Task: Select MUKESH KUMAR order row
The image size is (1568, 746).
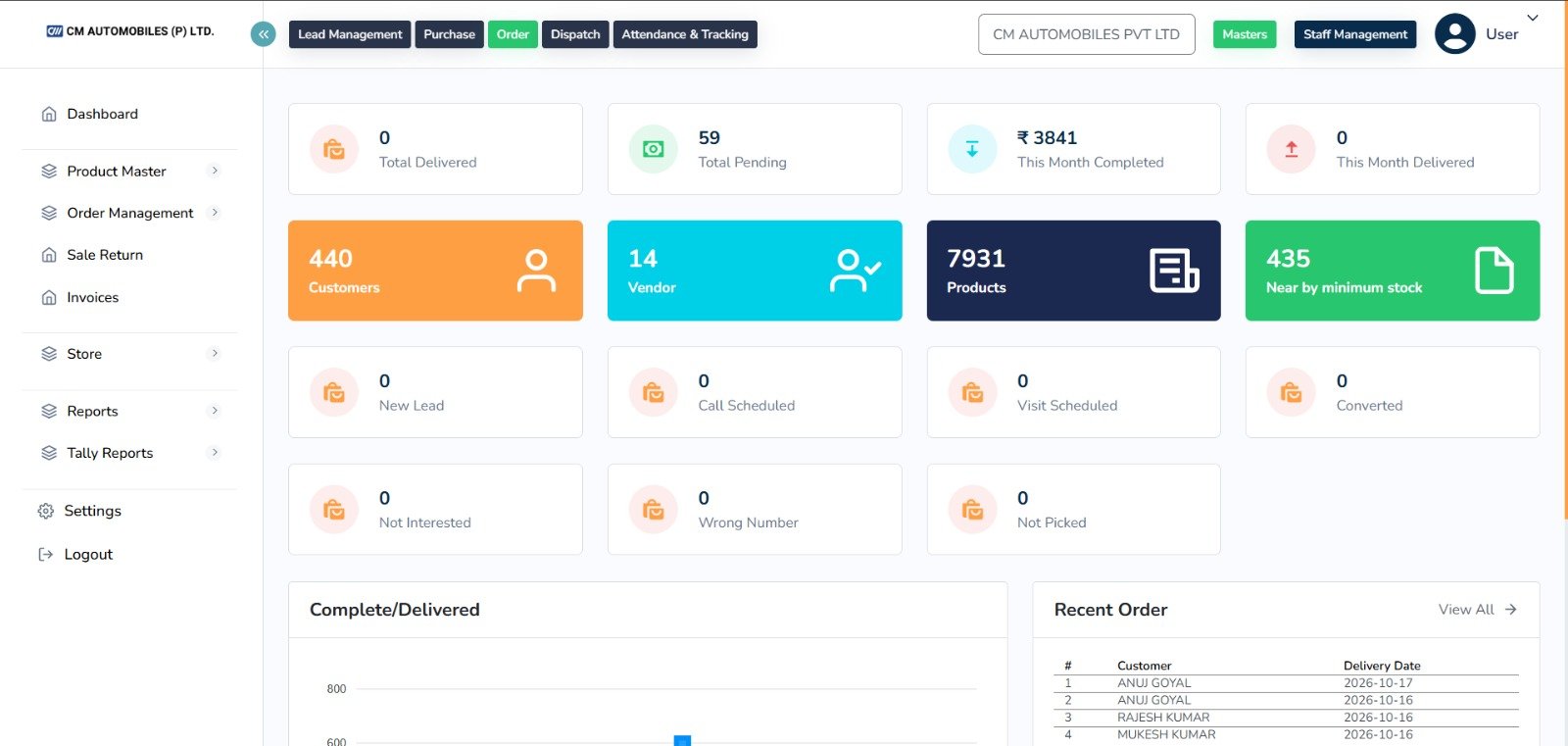Action: [1286, 735]
